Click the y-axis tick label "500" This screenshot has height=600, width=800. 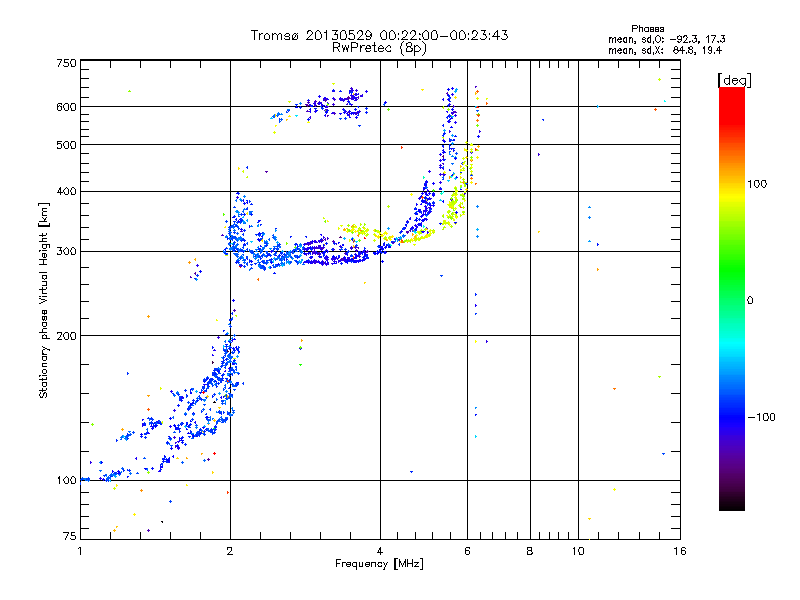66,145
